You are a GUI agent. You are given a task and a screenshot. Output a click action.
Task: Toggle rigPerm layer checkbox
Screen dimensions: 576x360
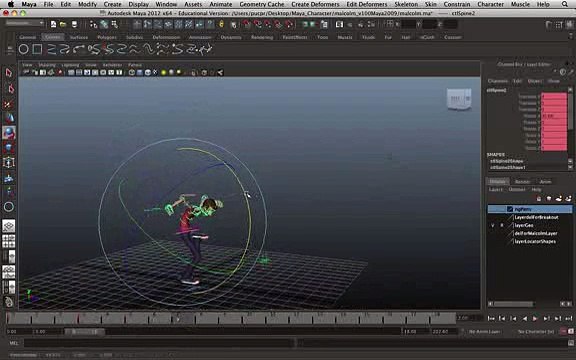(510, 209)
